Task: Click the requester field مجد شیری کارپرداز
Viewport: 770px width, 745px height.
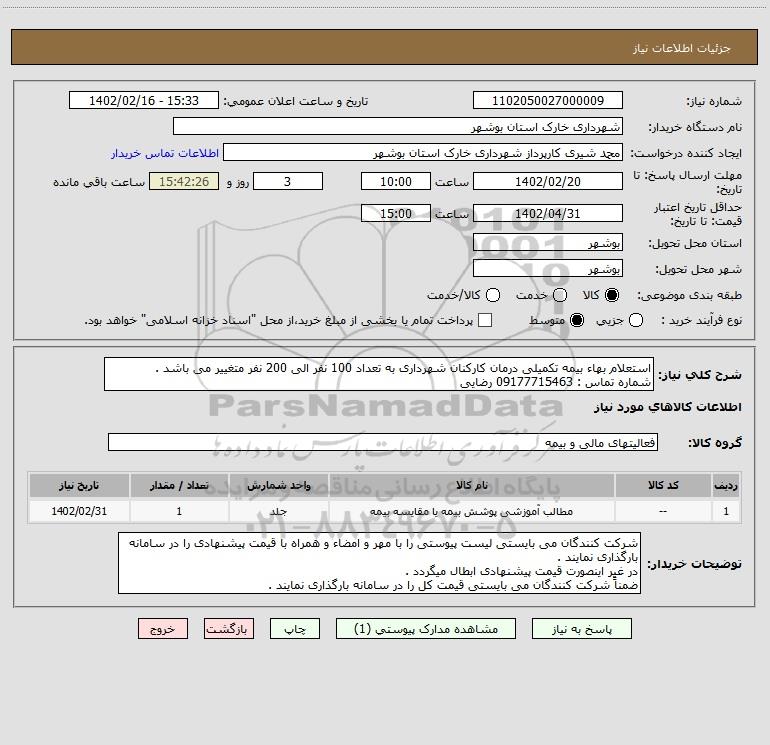Action: (x=423, y=153)
